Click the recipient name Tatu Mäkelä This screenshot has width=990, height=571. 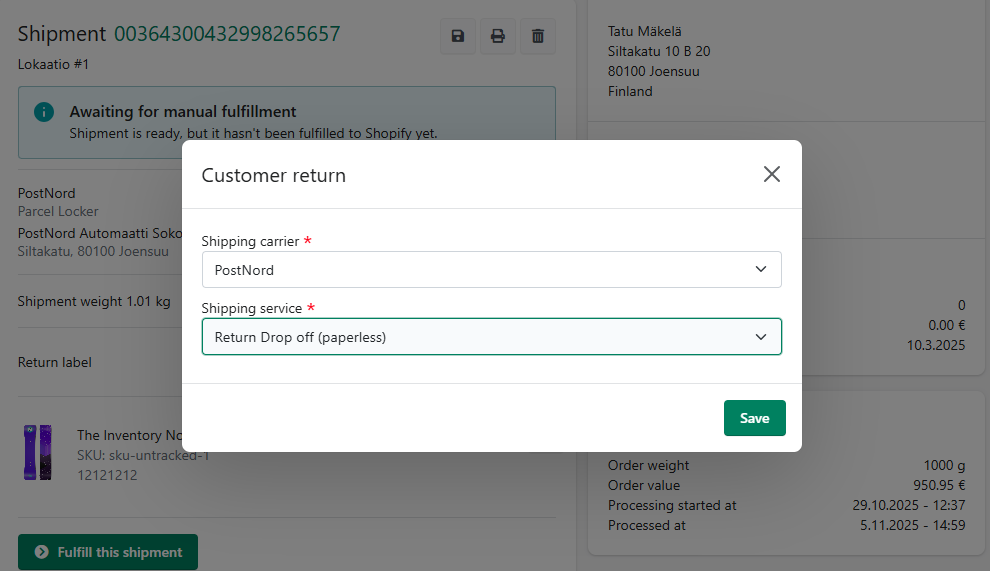(x=645, y=32)
